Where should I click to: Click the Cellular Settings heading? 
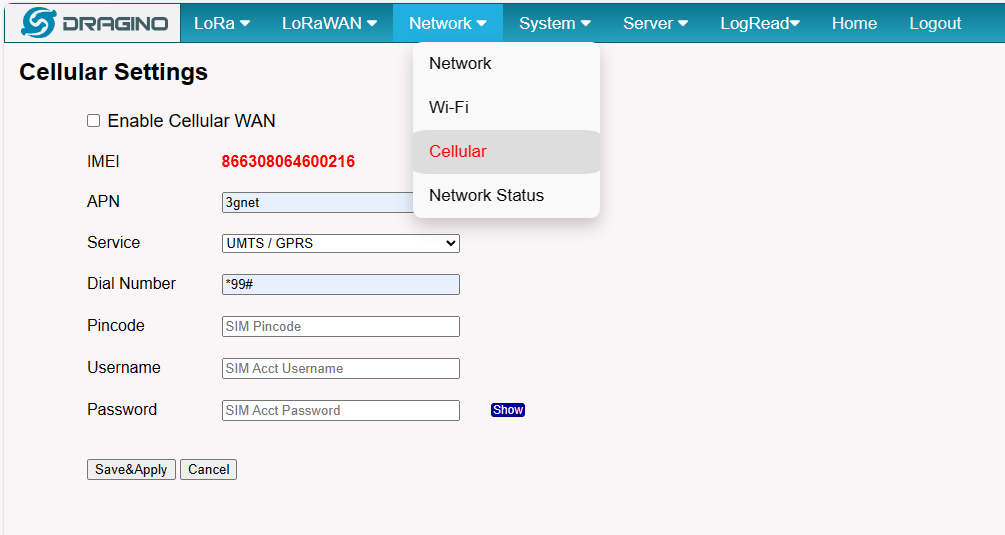coord(113,72)
